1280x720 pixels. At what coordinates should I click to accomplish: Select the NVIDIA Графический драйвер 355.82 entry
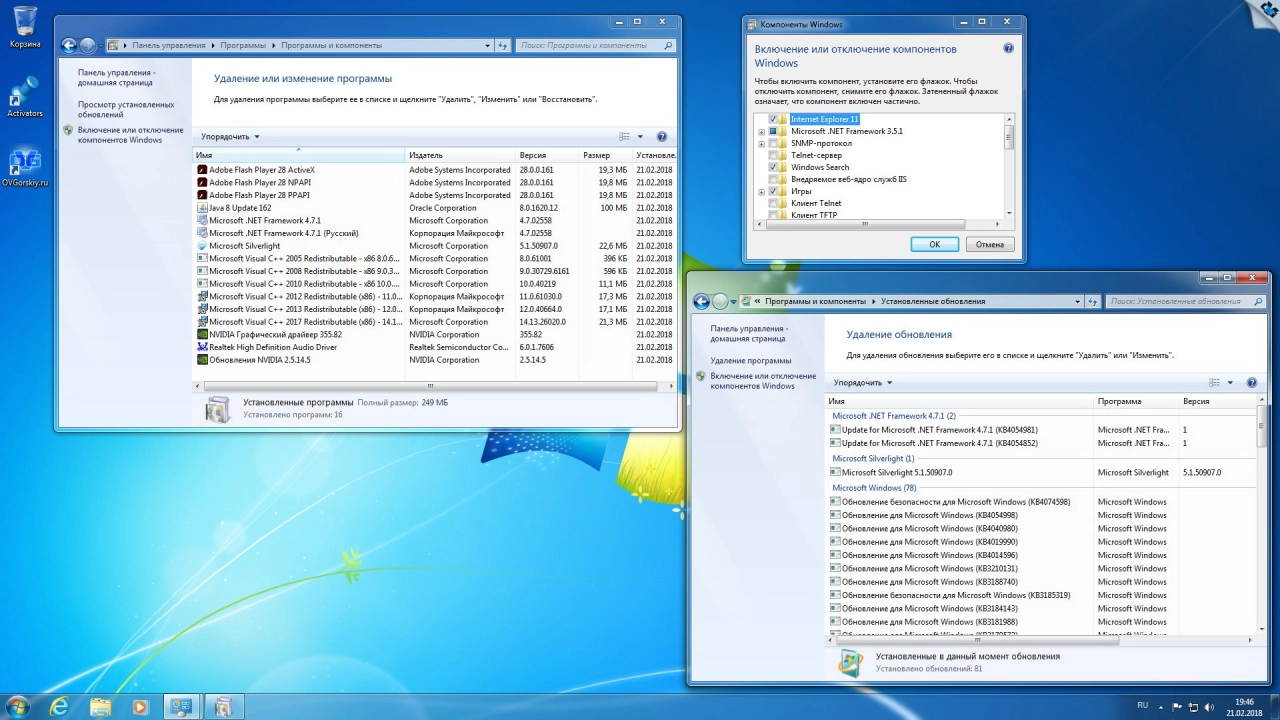[x=436, y=334]
